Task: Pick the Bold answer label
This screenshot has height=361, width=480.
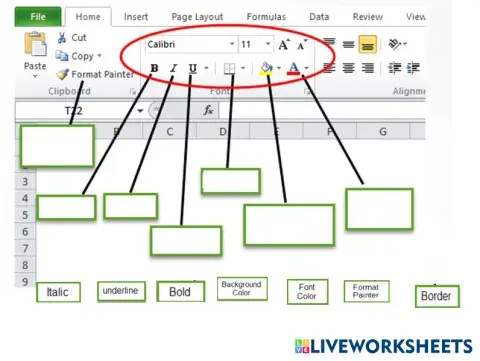Action: point(181,292)
